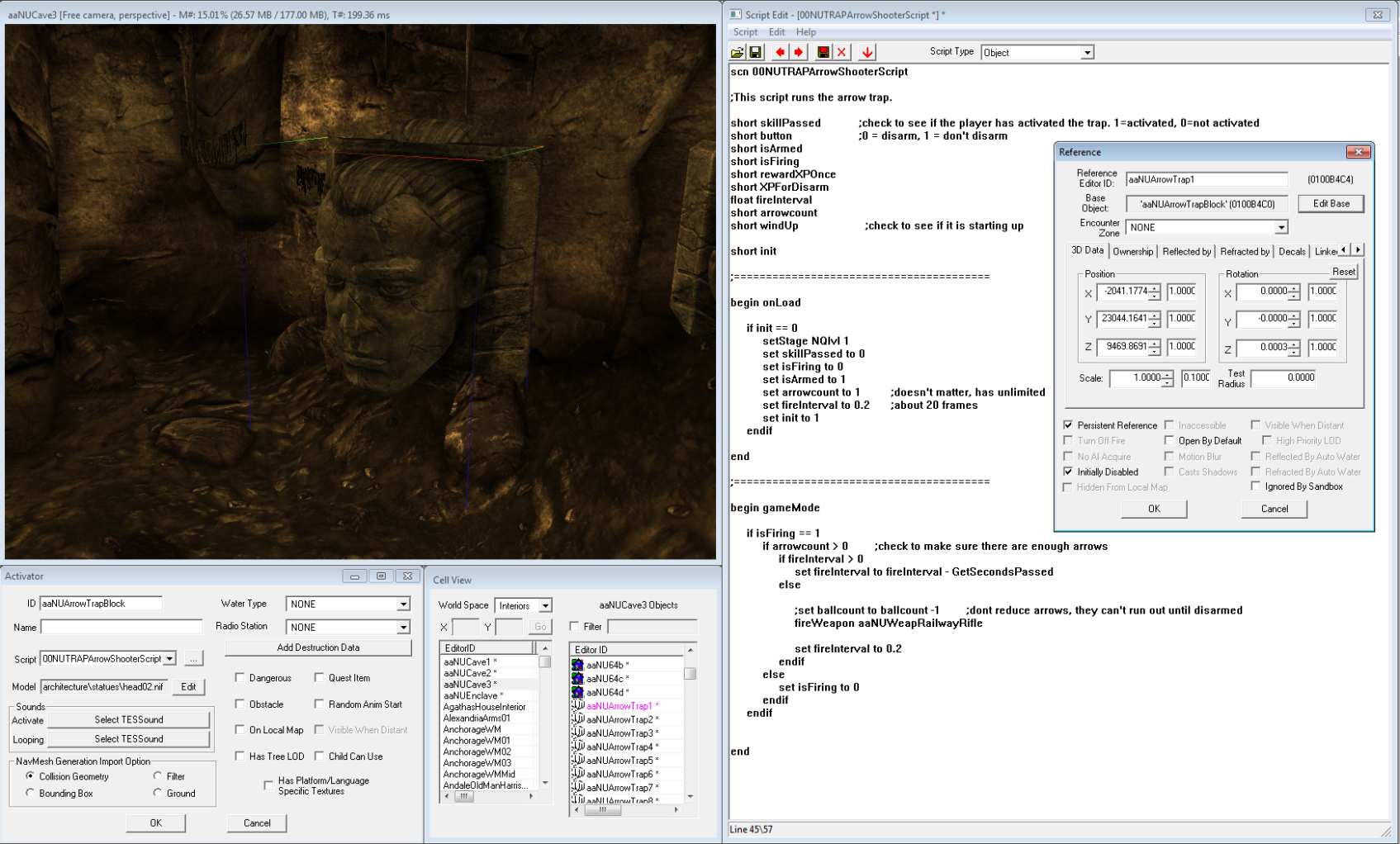The width and height of the screenshot is (1400, 844).
Task: Go to next script with right arrow
Action: click(799, 52)
